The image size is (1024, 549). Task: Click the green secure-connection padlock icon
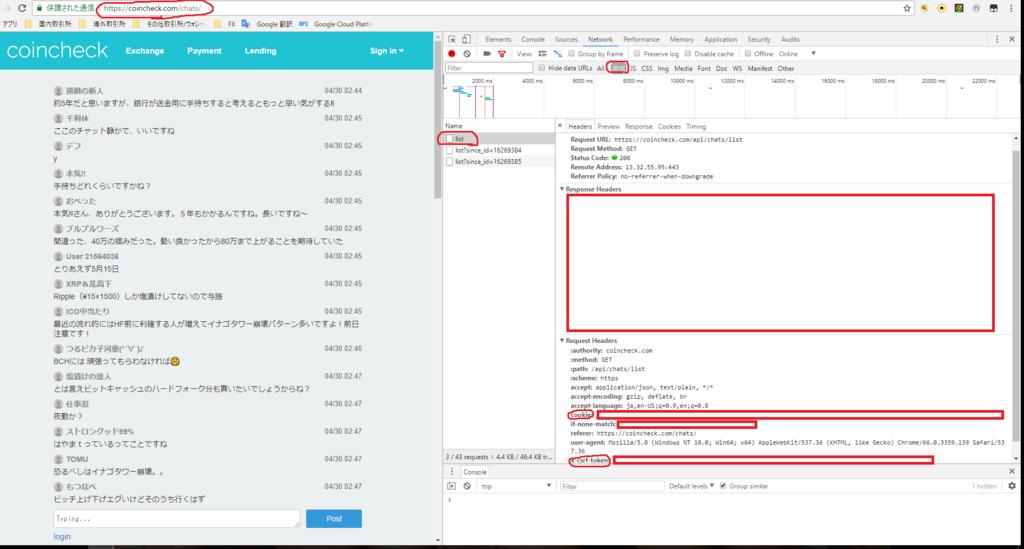[x=40, y=8]
